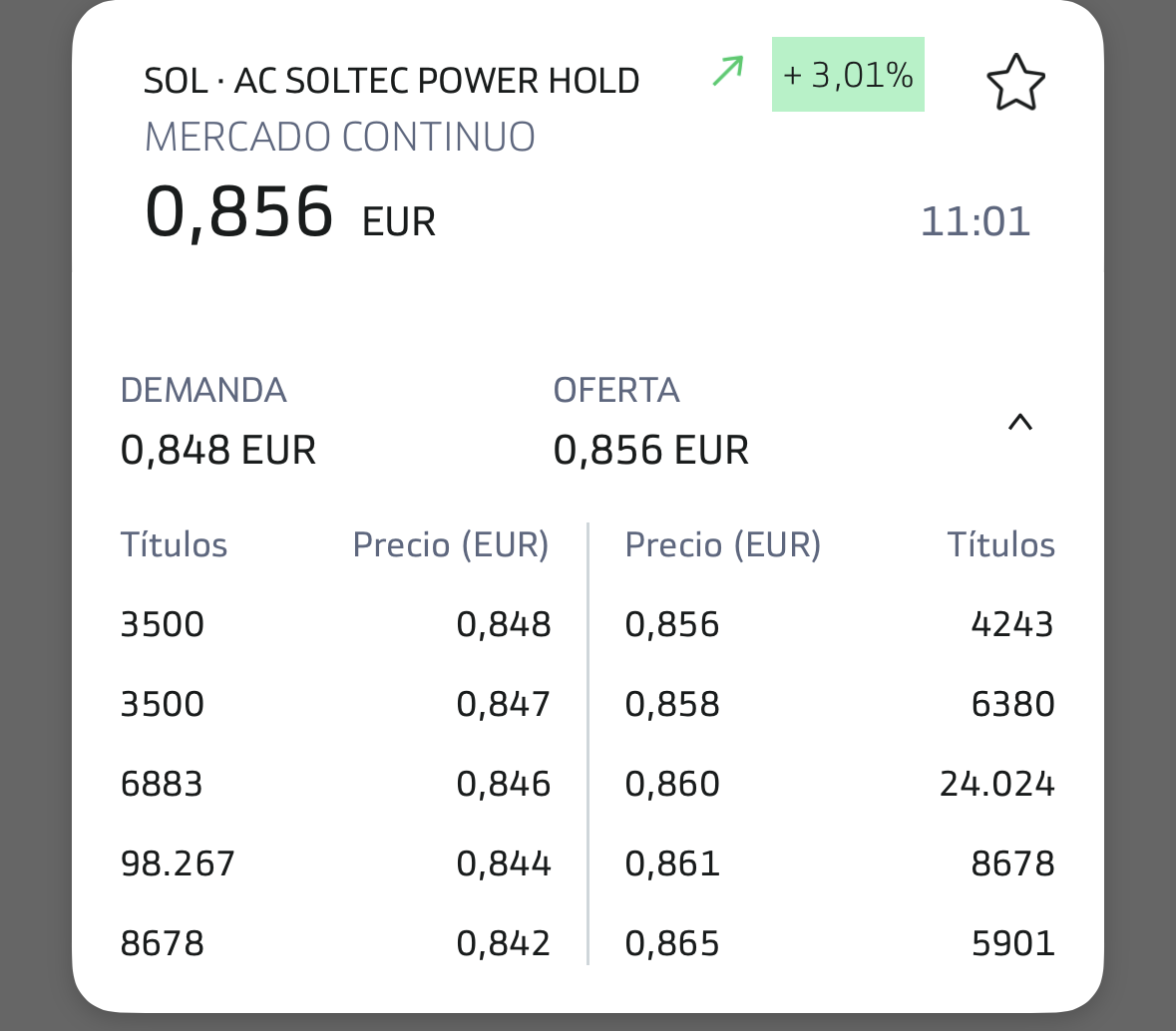The width and height of the screenshot is (1176, 1031).
Task: Select bid price 0,842
Action: pos(503,943)
